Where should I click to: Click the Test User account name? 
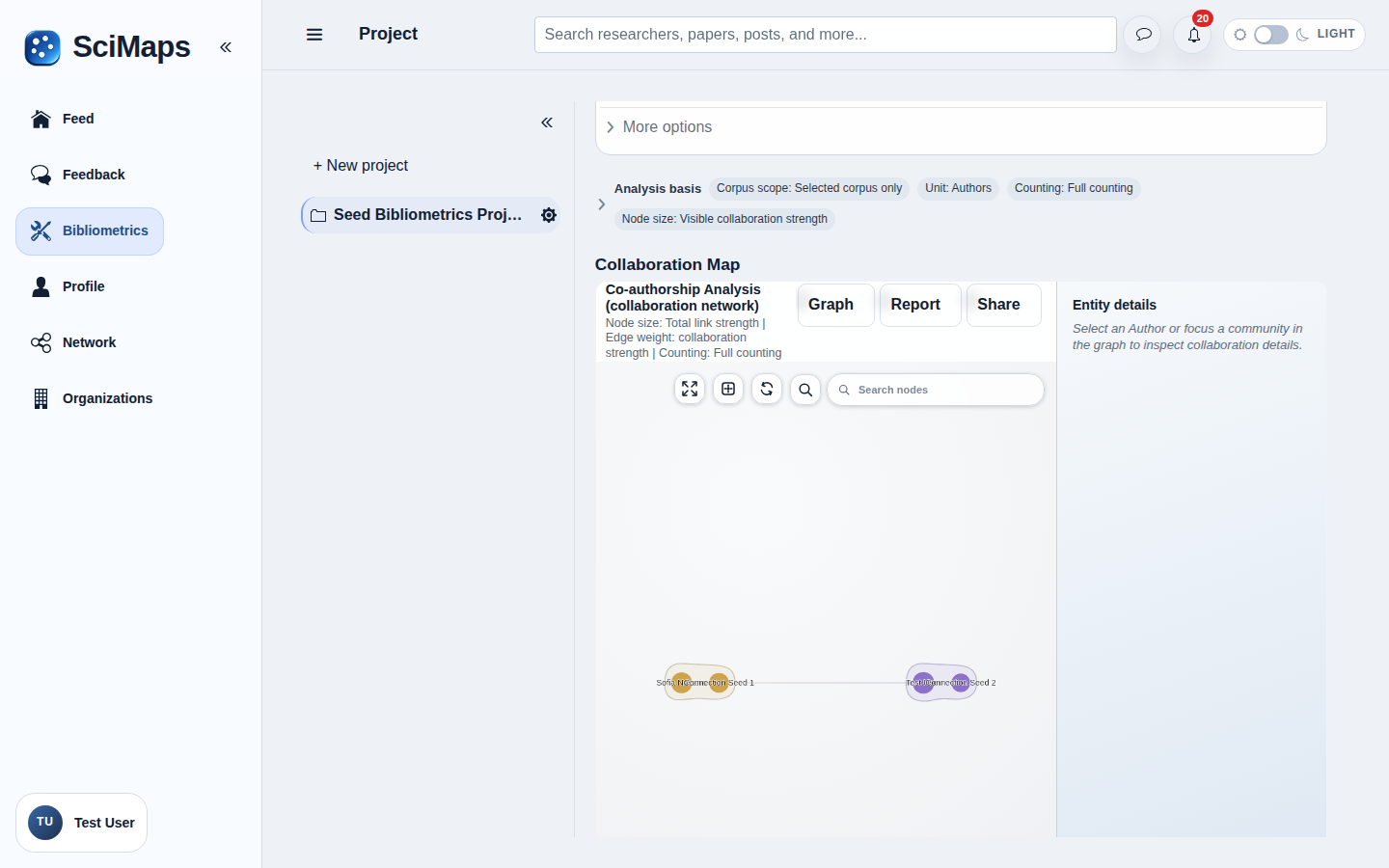click(x=104, y=823)
